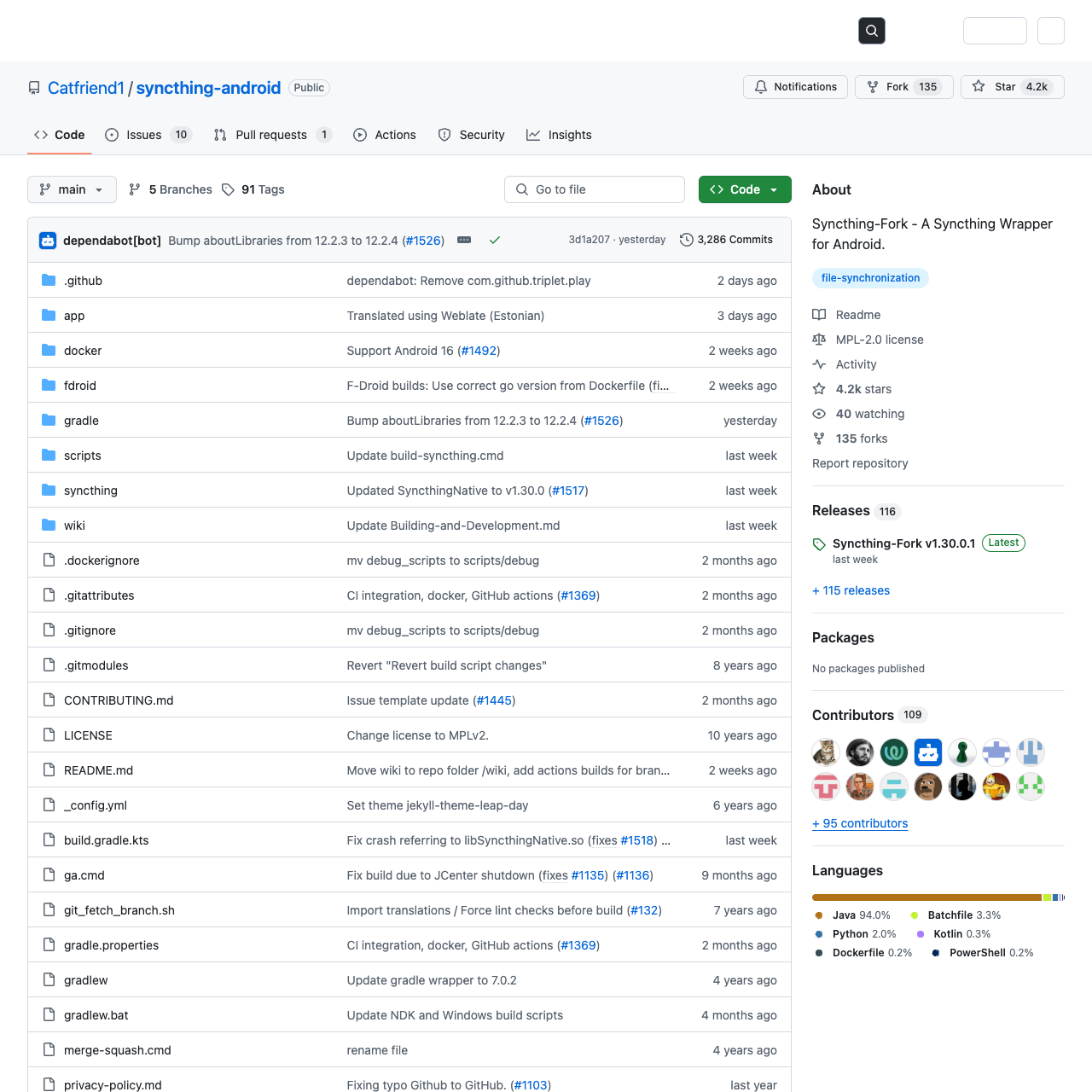Open the Contributors heading link
This screenshot has height=1092, width=1092.
point(869,715)
